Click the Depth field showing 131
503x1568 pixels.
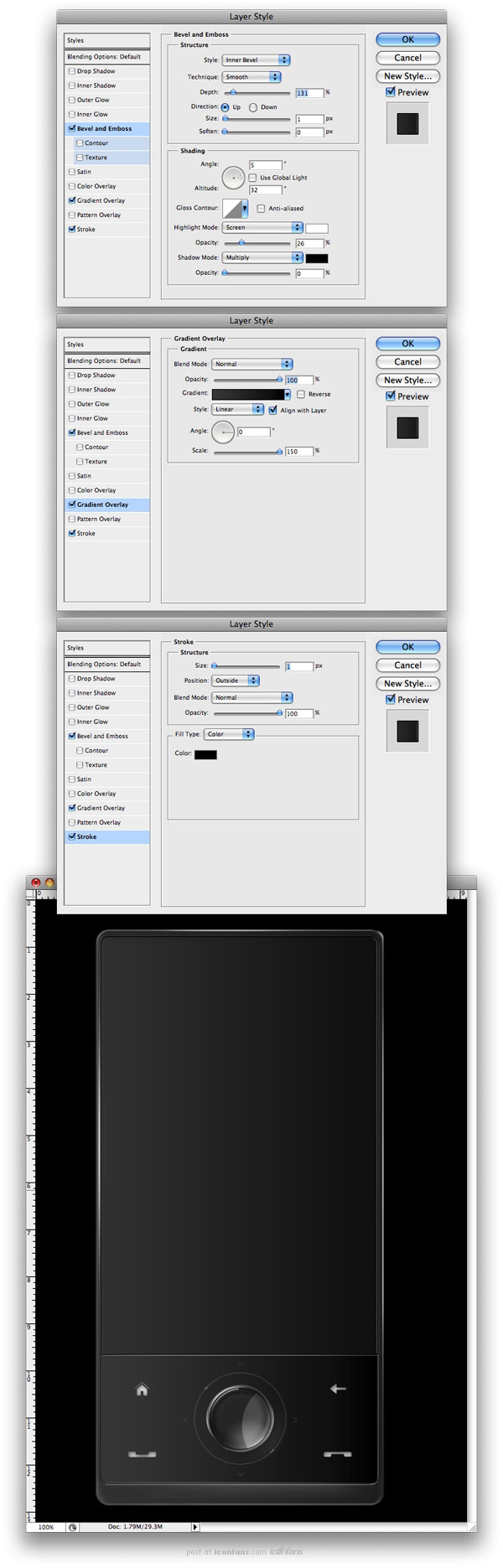tap(309, 93)
